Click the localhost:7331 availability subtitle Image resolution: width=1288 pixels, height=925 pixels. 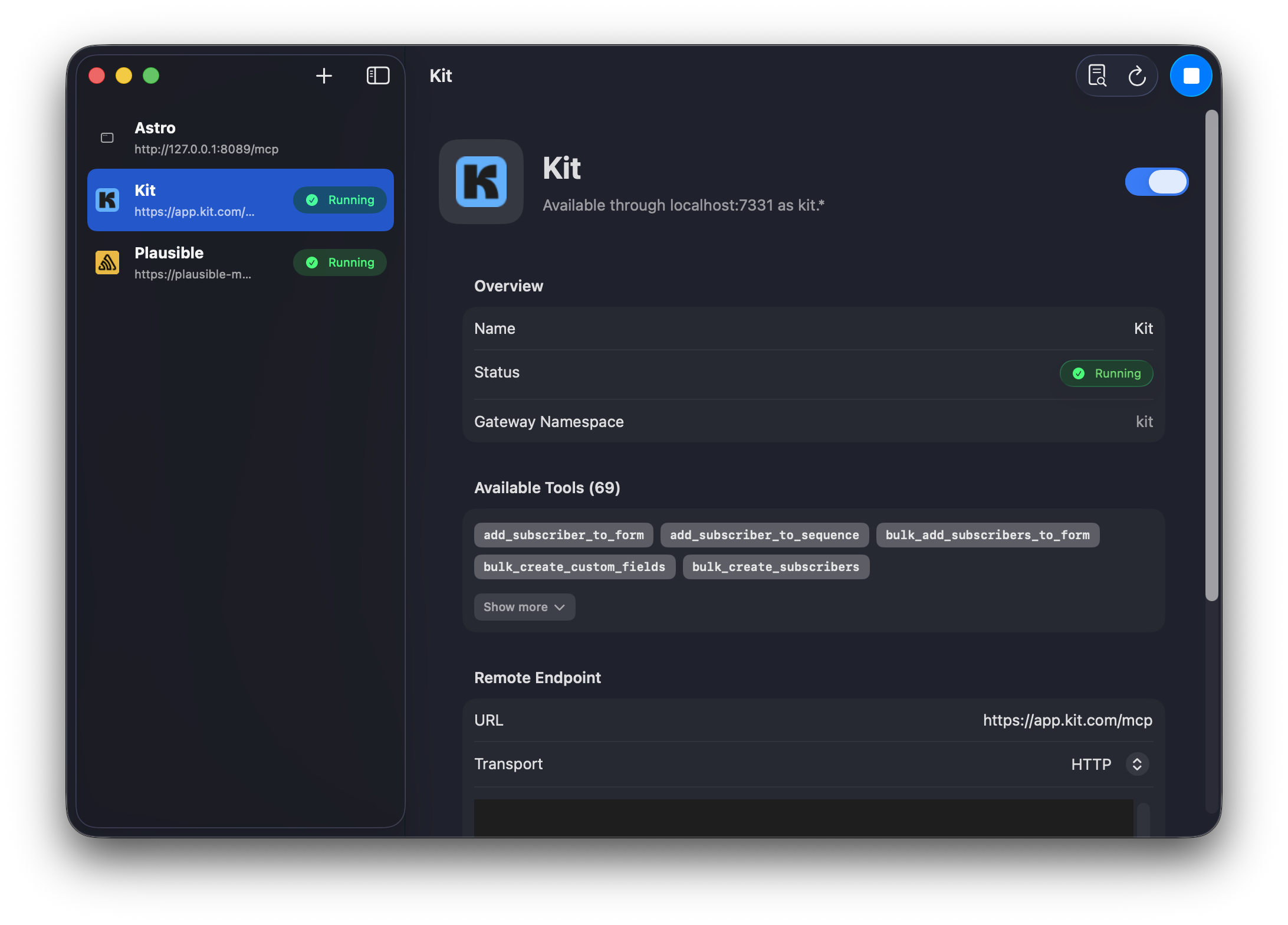[x=684, y=205]
